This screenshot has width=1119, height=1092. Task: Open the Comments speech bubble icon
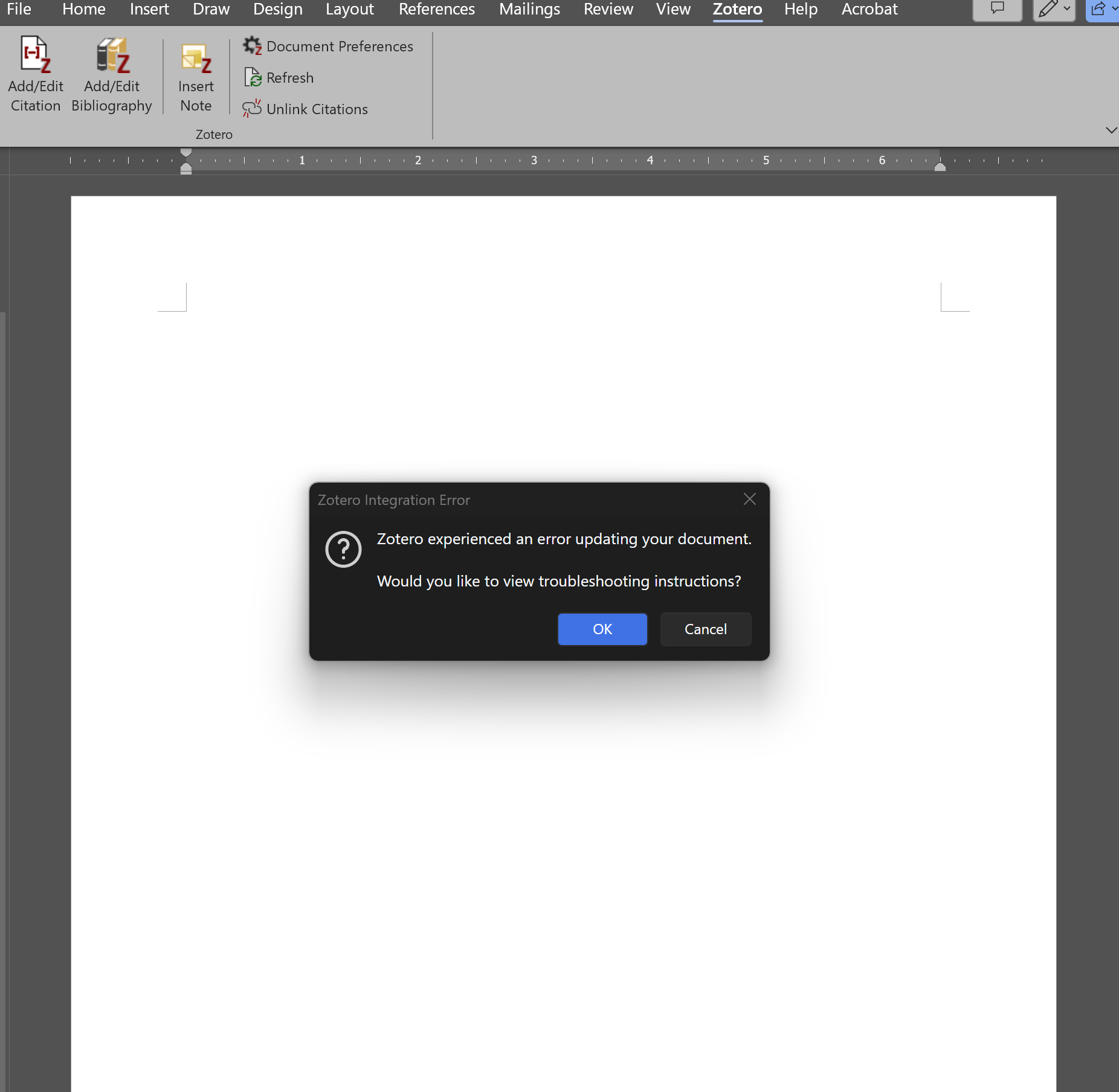[x=998, y=9]
